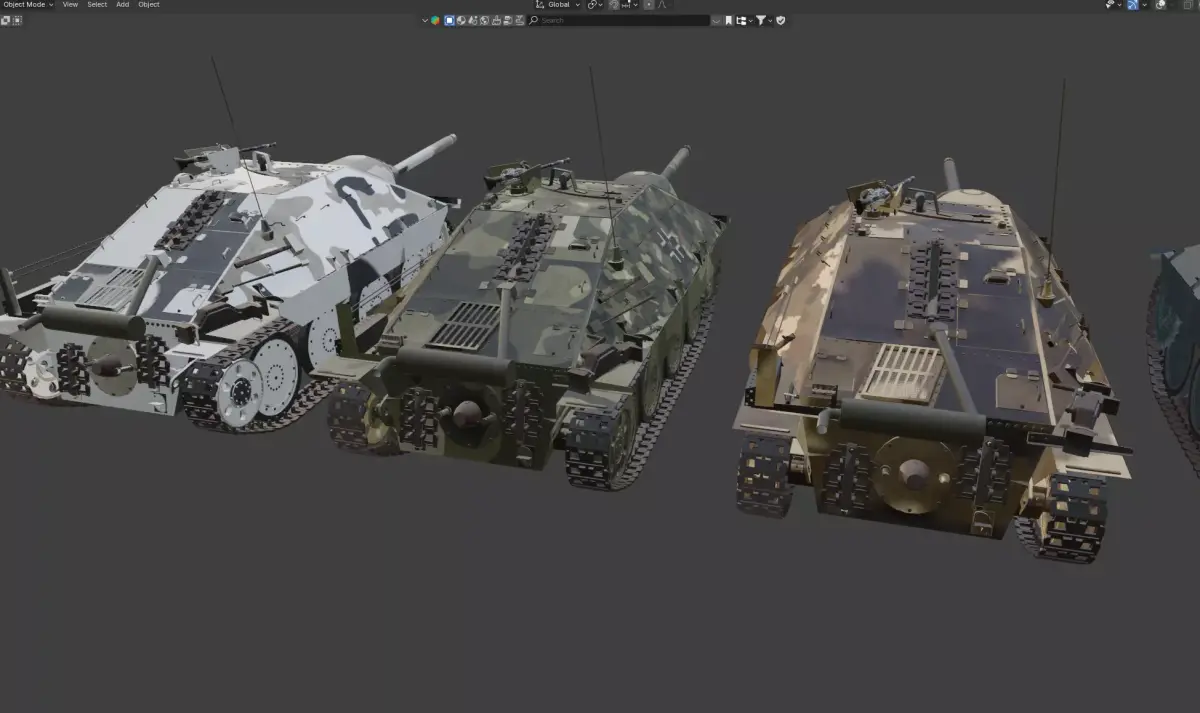Open the Add menu
Screen dimensions: 1200x713
click(x=122, y=4)
